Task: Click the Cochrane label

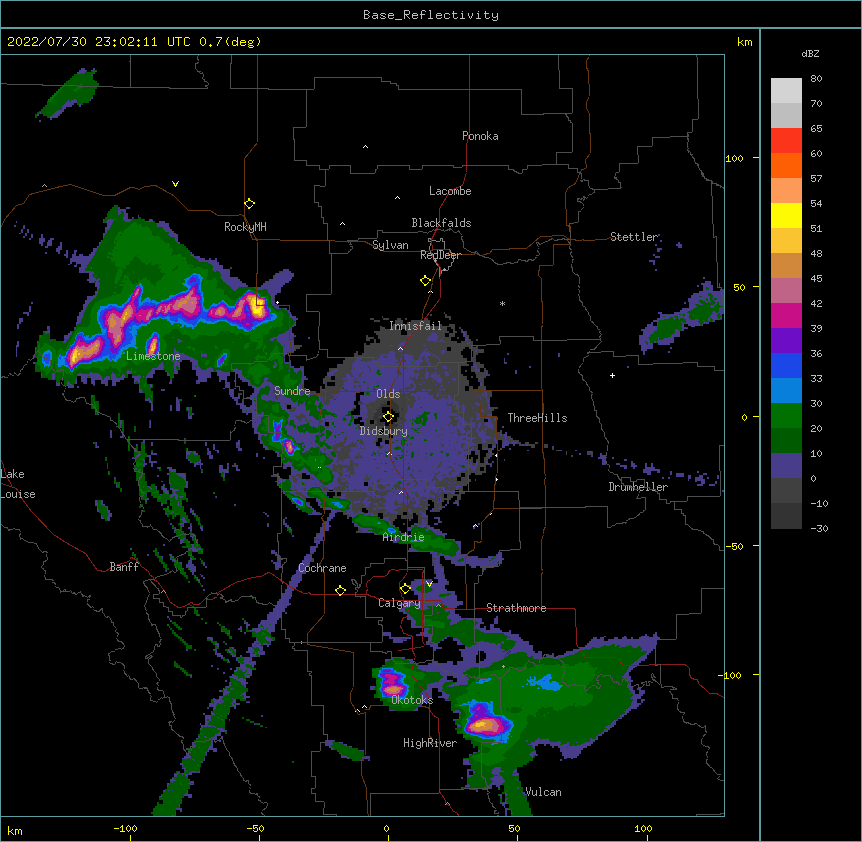Action: coord(322,568)
